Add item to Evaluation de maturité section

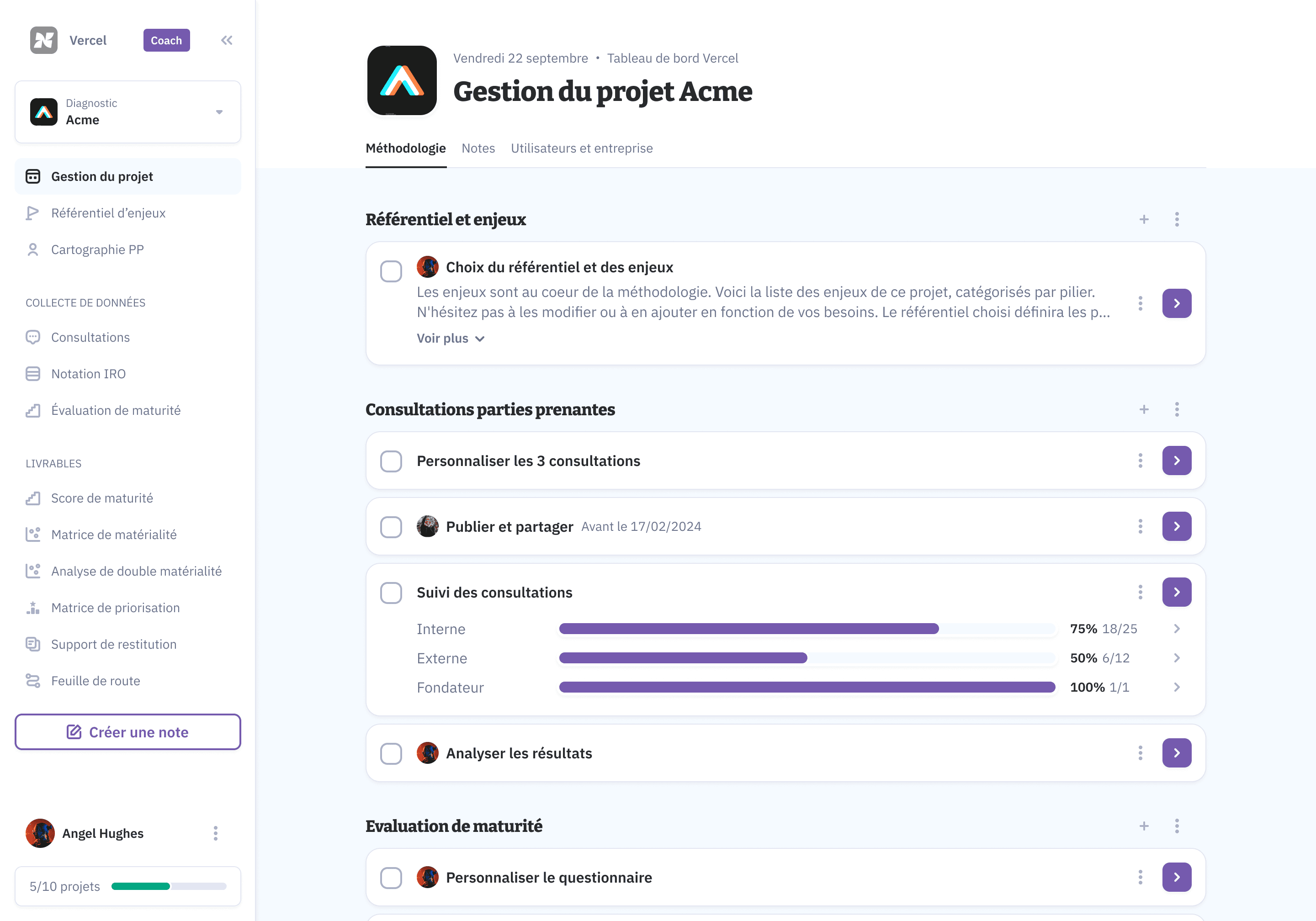(x=1144, y=826)
